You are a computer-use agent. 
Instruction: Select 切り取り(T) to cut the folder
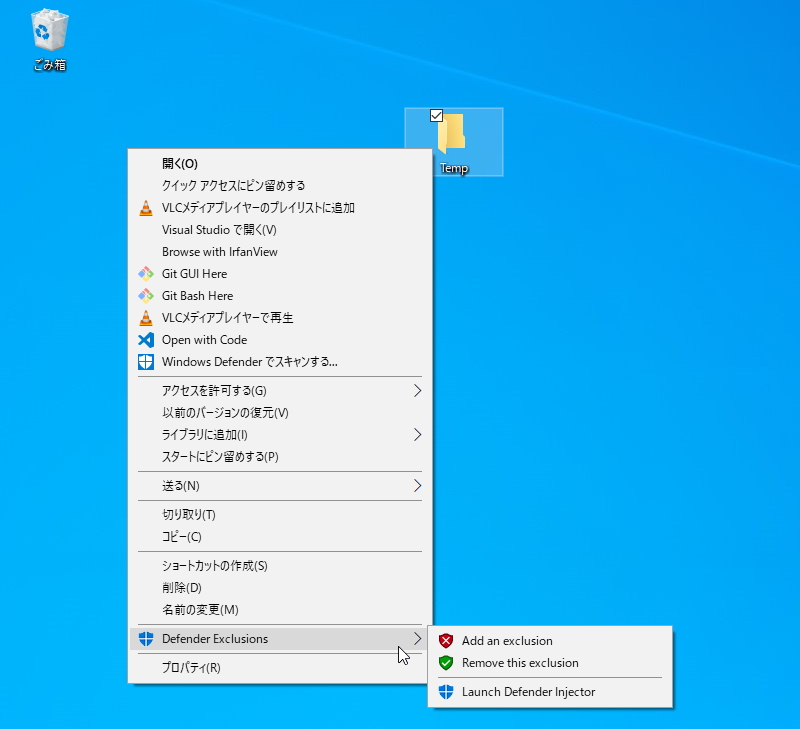pyautogui.click(x=280, y=515)
